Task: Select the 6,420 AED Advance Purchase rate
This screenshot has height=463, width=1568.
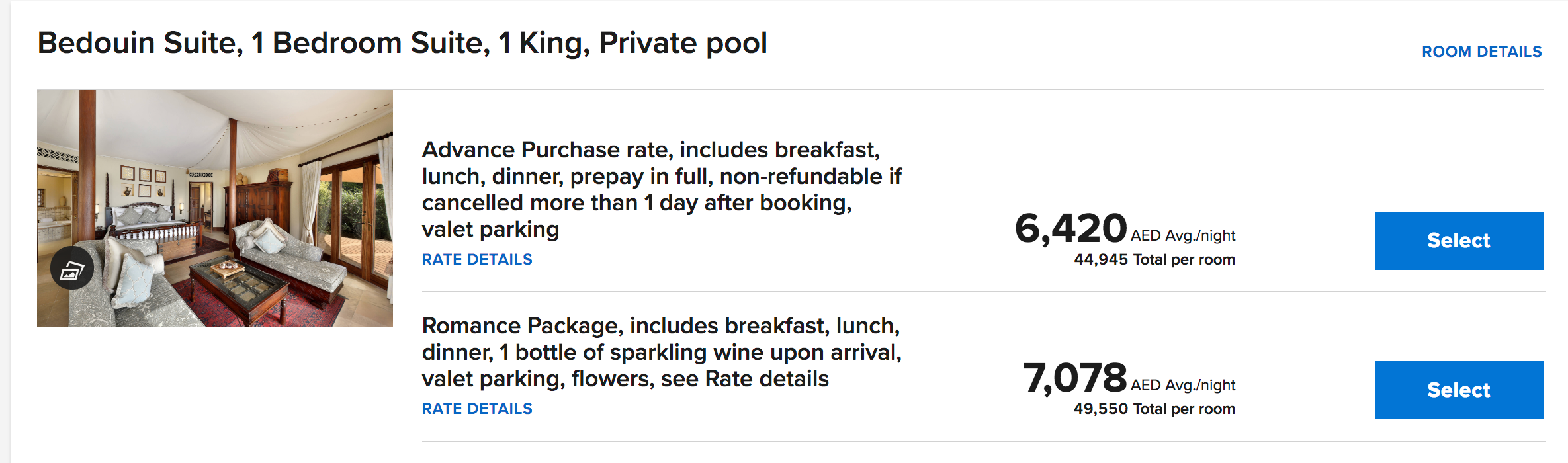Action: pyautogui.click(x=1459, y=241)
